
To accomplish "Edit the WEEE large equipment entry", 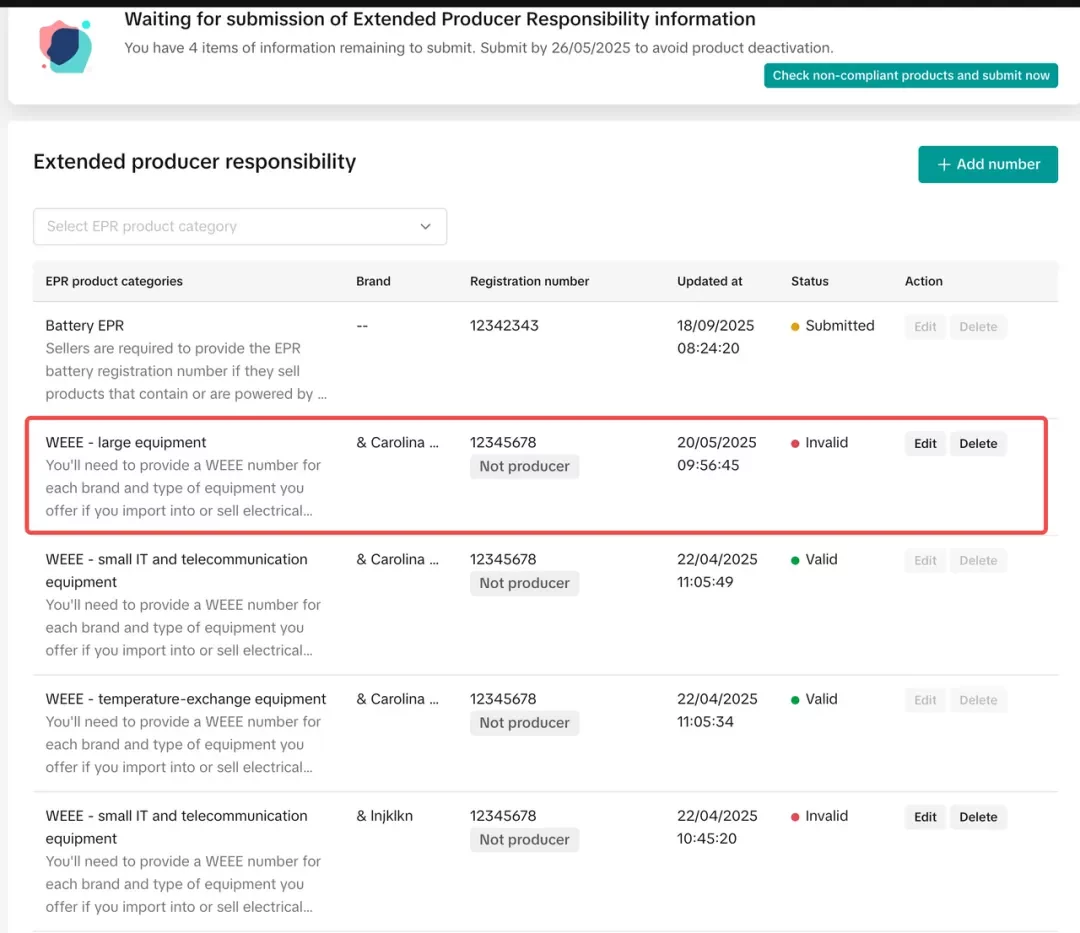I will pos(925,444).
